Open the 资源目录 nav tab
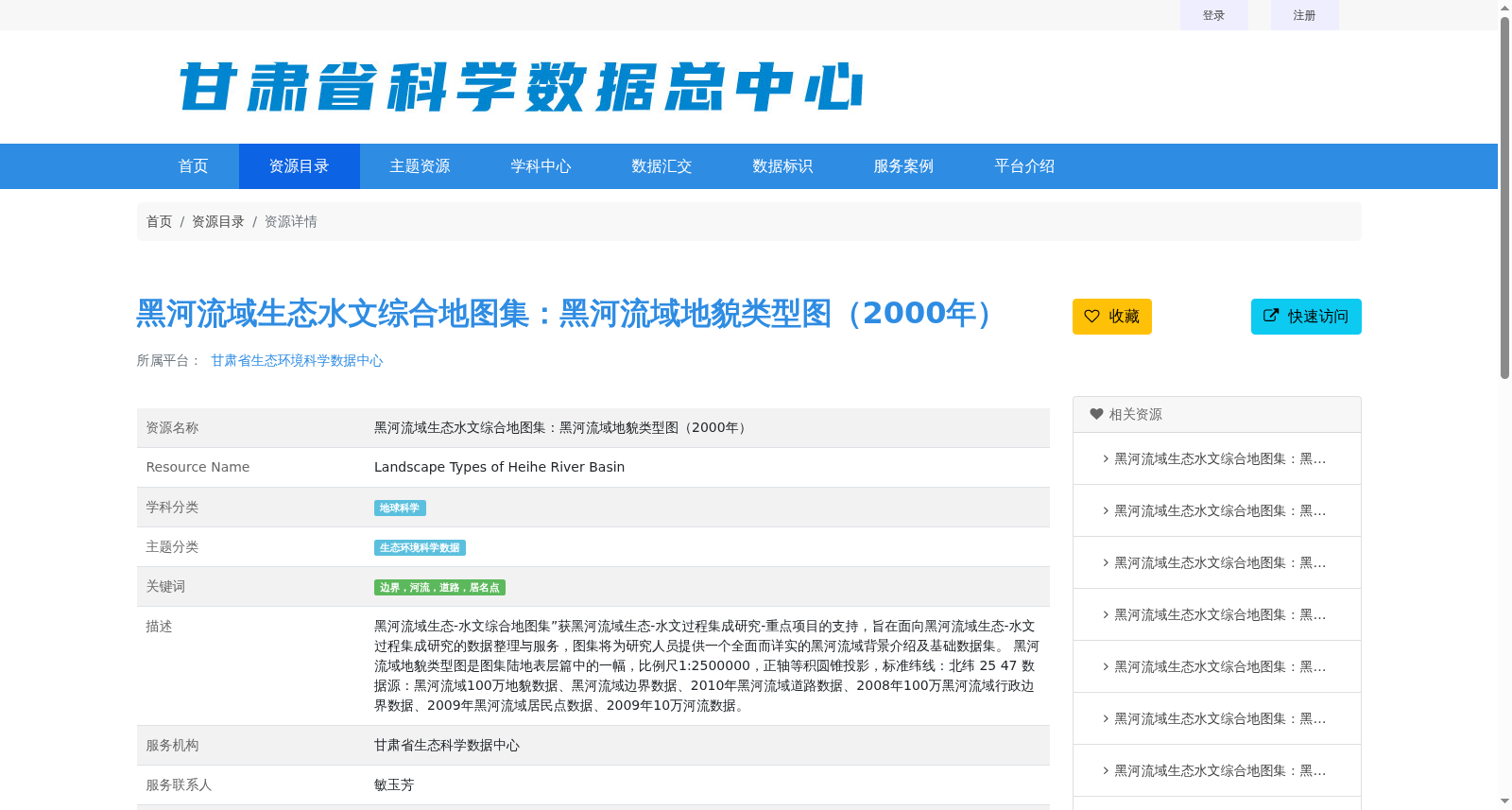 (x=300, y=166)
